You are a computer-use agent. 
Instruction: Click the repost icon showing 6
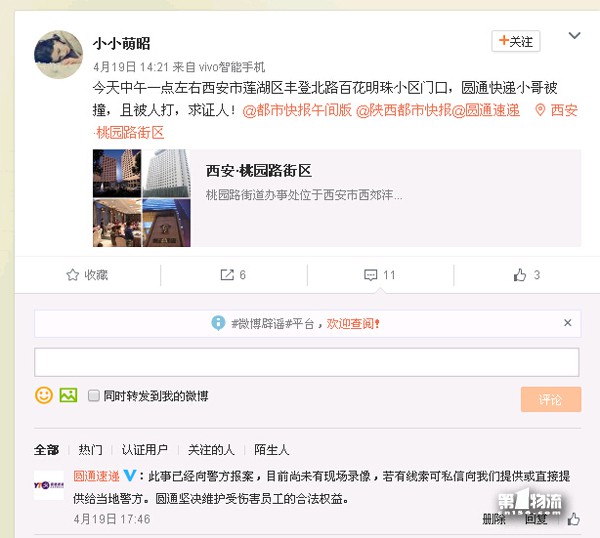click(227, 275)
